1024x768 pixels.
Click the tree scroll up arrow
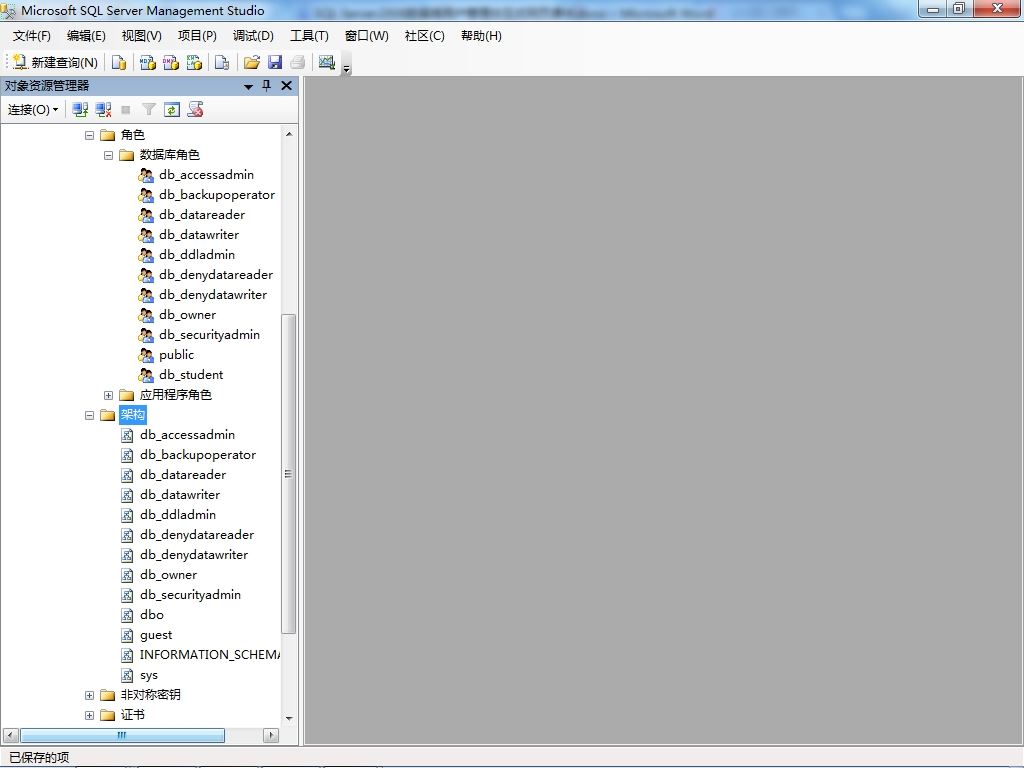click(289, 134)
